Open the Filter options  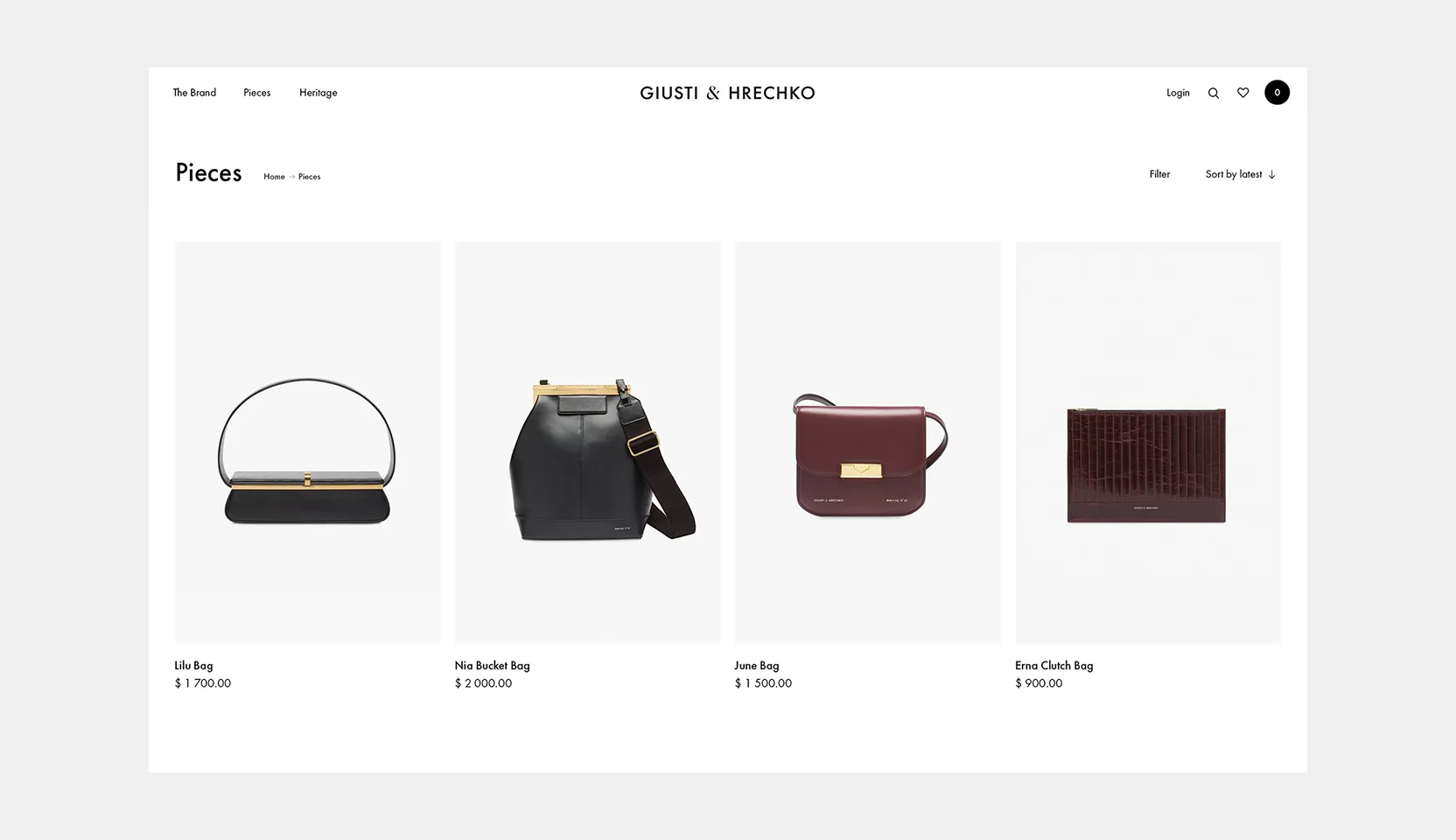tap(1159, 174)
